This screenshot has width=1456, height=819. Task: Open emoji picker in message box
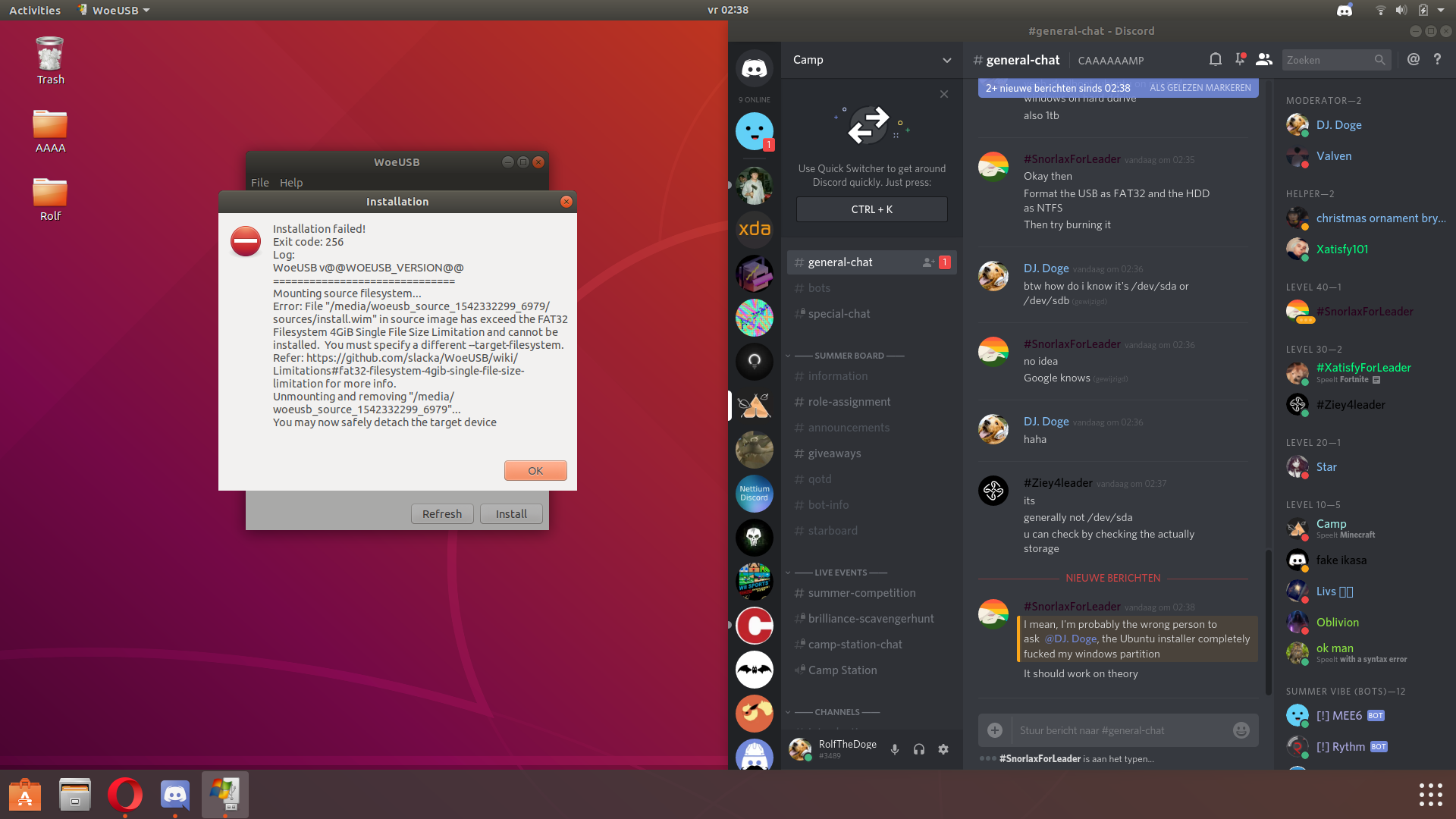[x=1241, y=730]
